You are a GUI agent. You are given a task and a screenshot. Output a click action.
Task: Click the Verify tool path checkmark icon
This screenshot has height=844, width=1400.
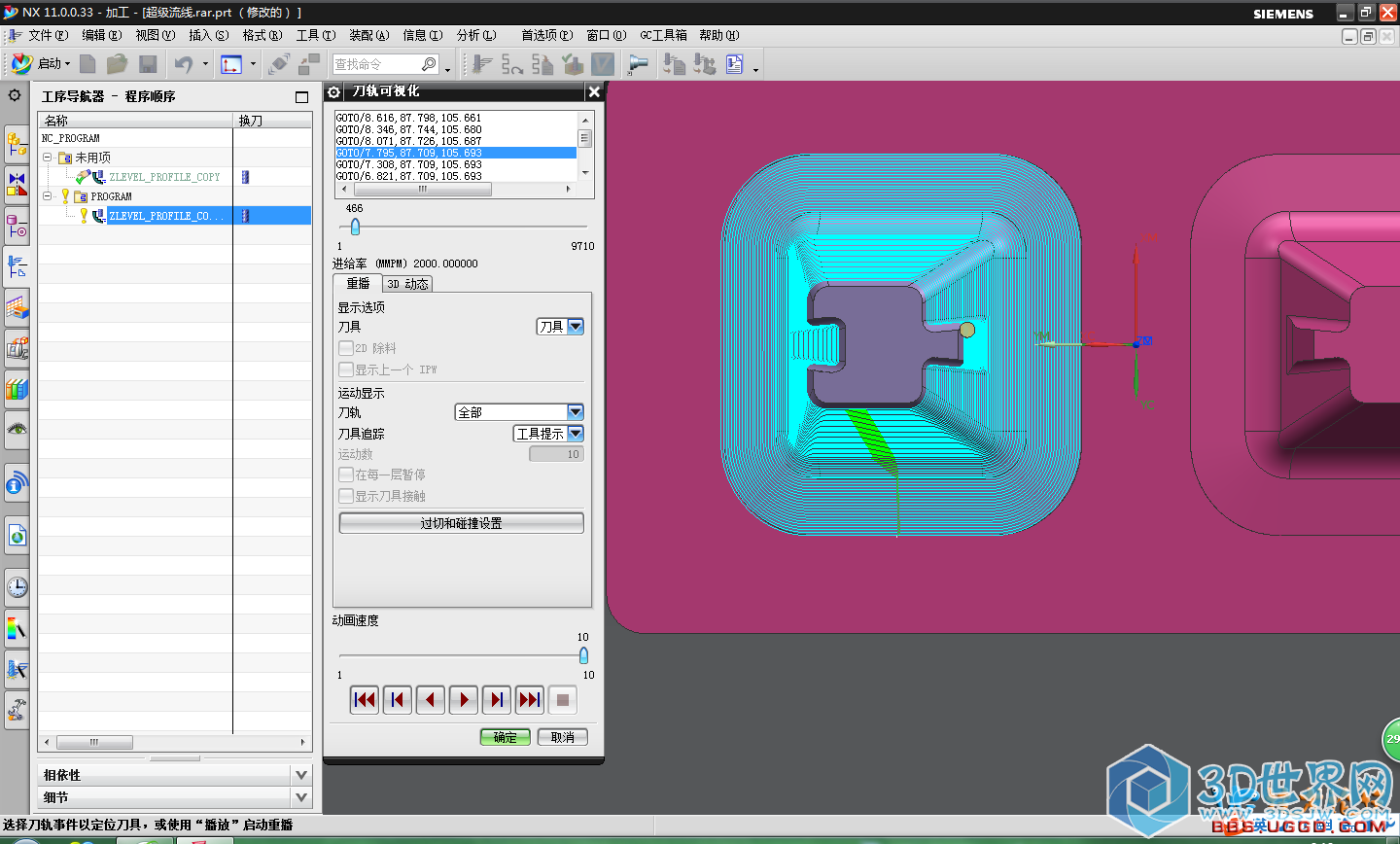pos(574,64)
